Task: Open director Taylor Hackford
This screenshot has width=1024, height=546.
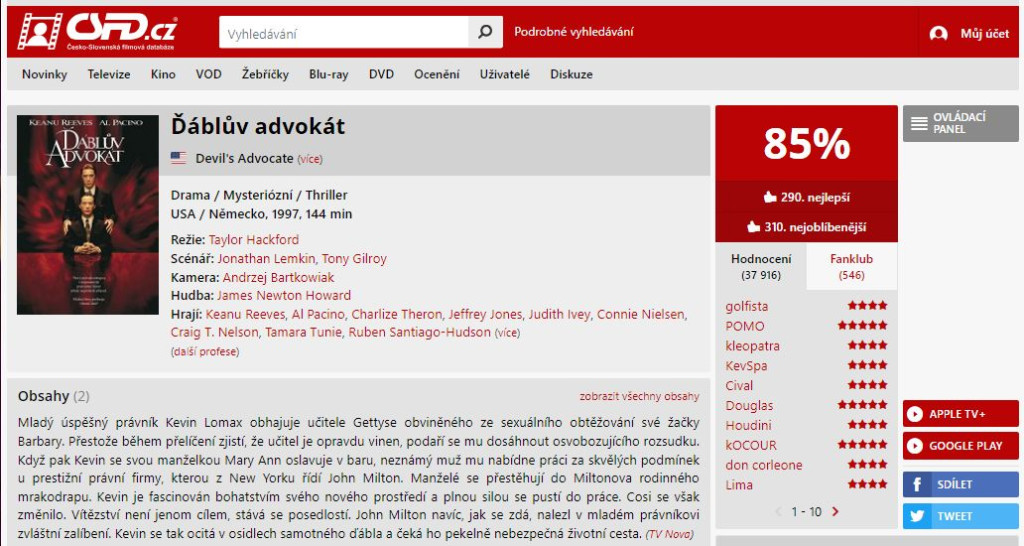Action: click(x=254, y=240)
